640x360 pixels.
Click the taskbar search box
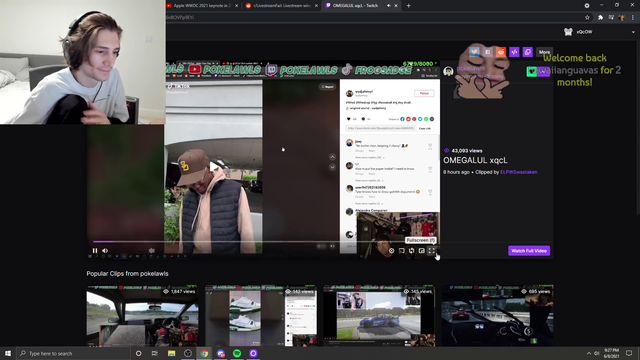(73, 353)
